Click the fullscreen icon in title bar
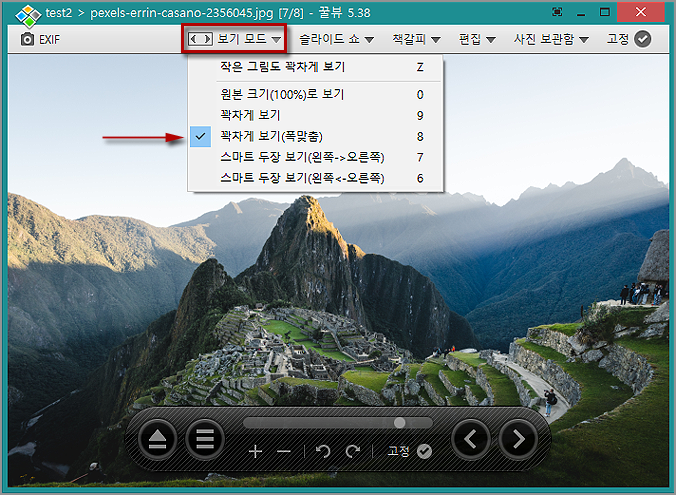This screenshot has height=495, width=676. click(557, 12)
